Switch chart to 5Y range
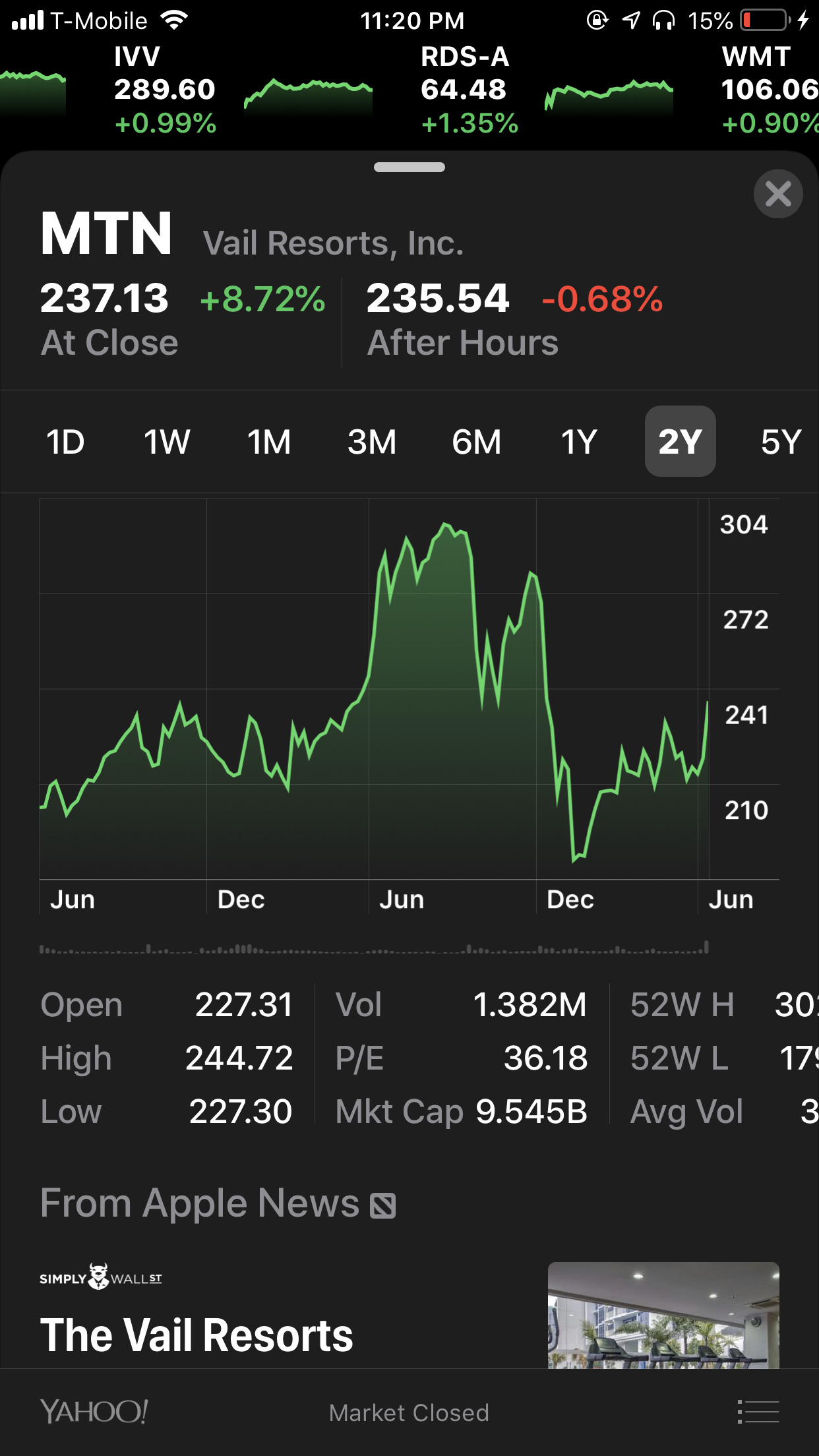The image size is (819, 1456). tap(781, 442)
